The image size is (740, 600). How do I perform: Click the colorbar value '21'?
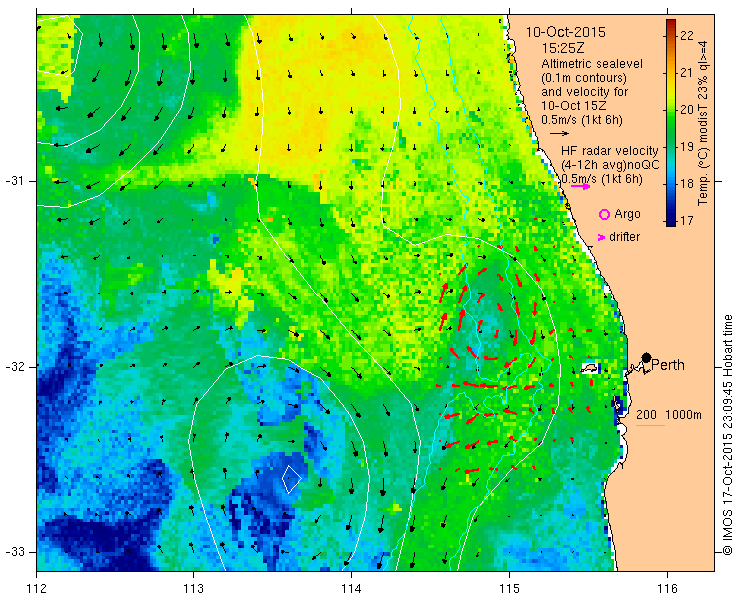point(687,73)
